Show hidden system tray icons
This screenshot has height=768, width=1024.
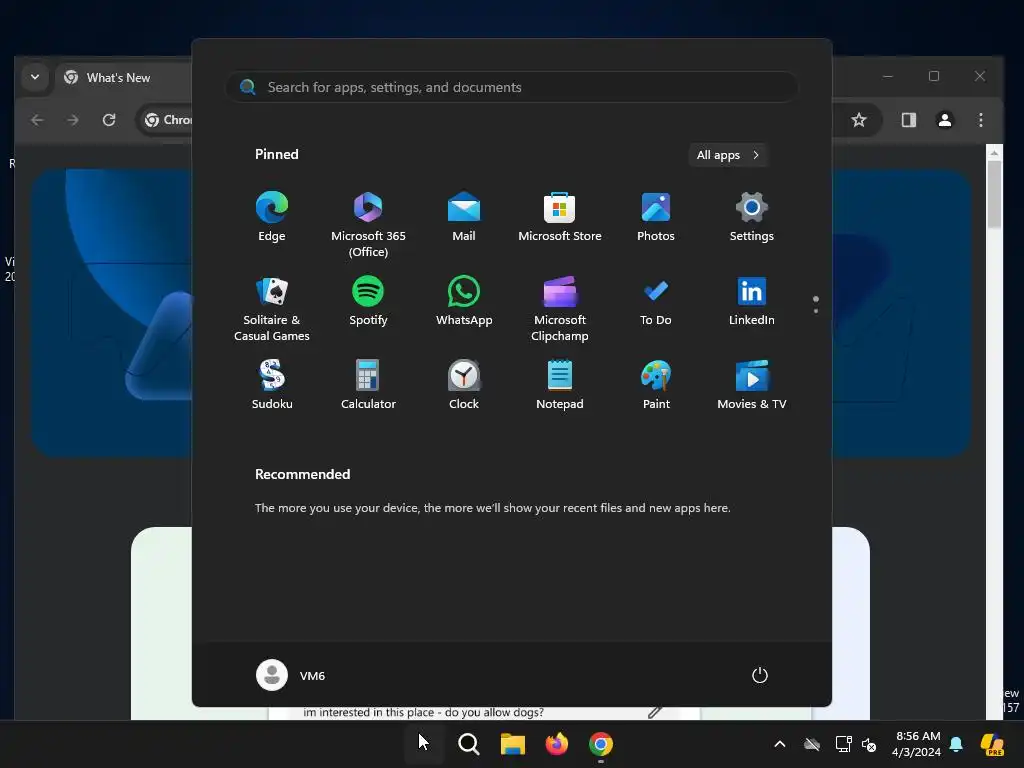pos(780,744)
